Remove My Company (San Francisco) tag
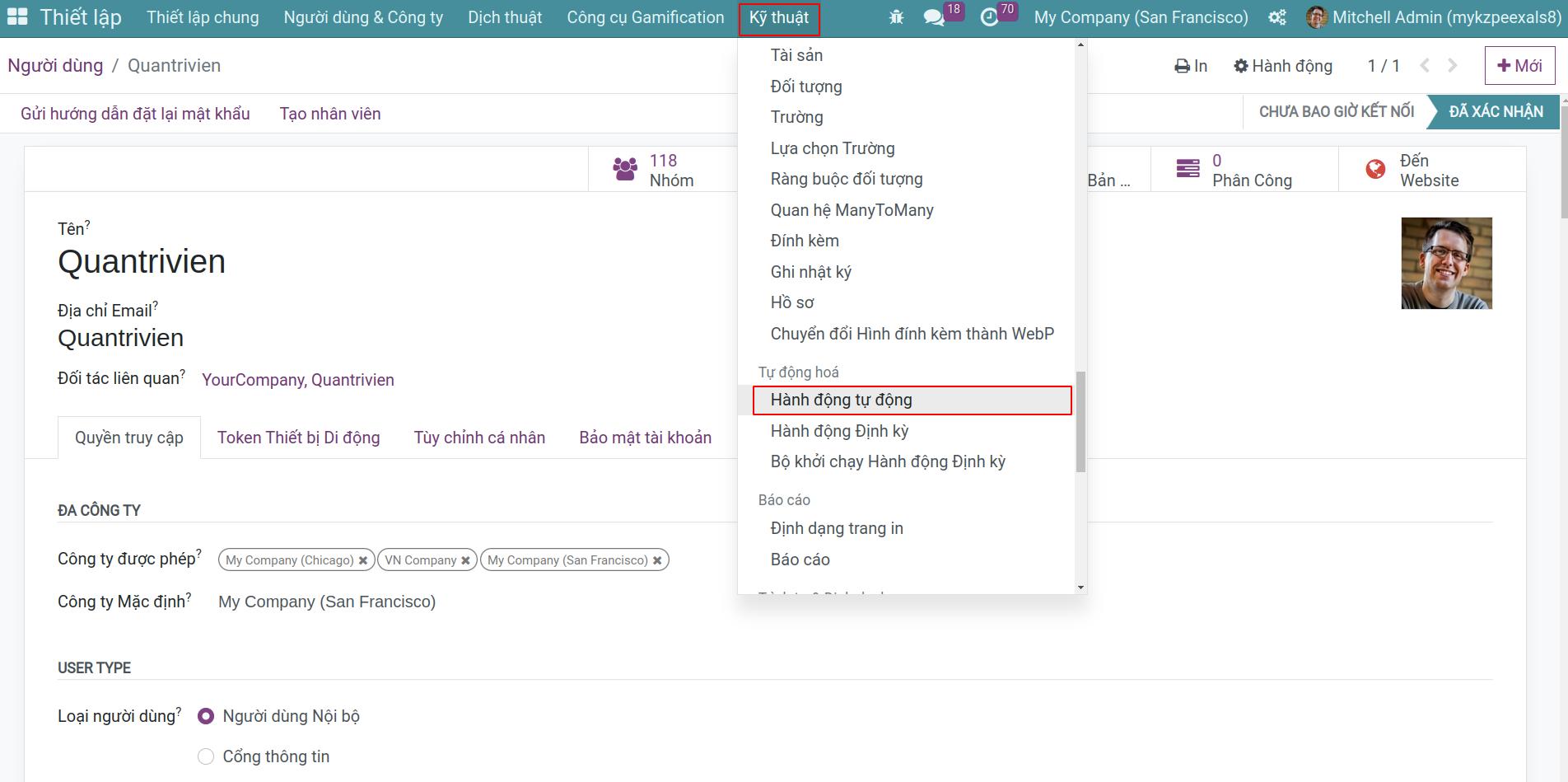Screen dimensions: 1568x782 [x=657, y=560]
